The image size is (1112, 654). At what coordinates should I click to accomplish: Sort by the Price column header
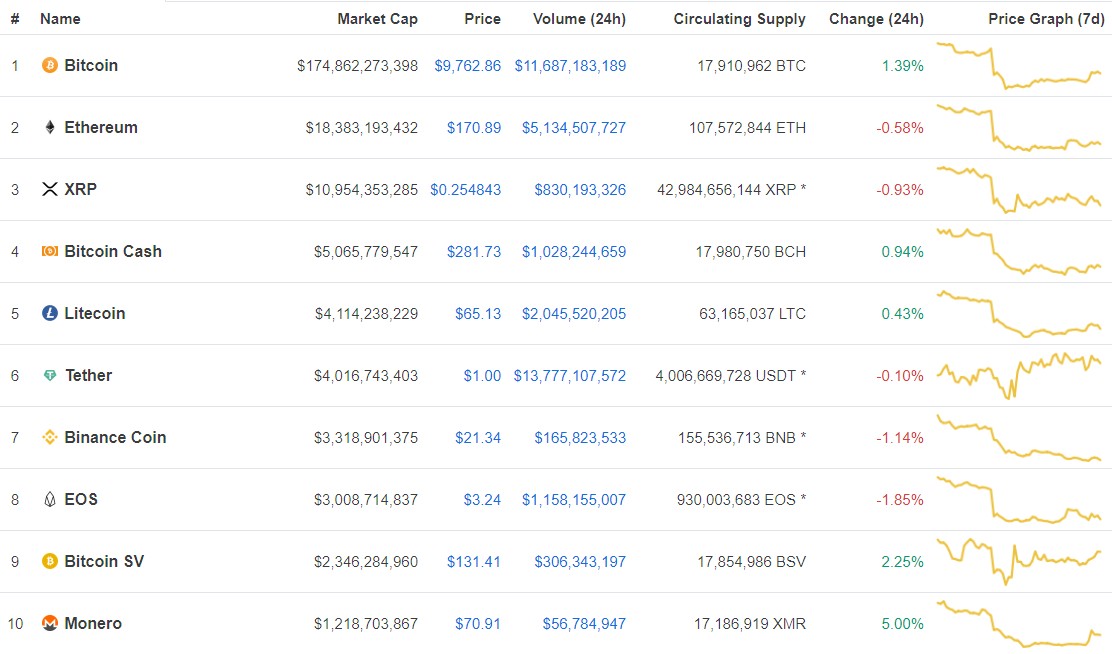[482, 19]
